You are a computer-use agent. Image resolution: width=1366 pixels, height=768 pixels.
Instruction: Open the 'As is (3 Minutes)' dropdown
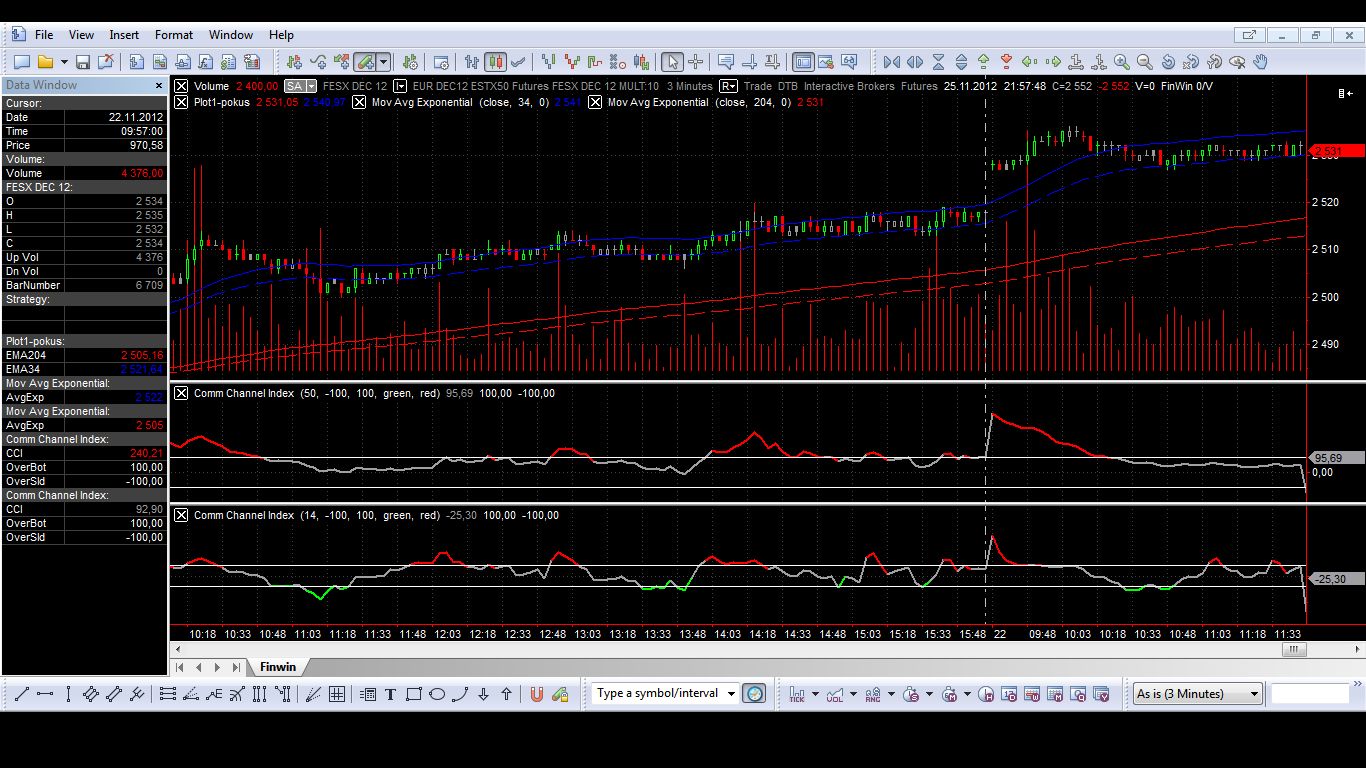(1254, 694)
